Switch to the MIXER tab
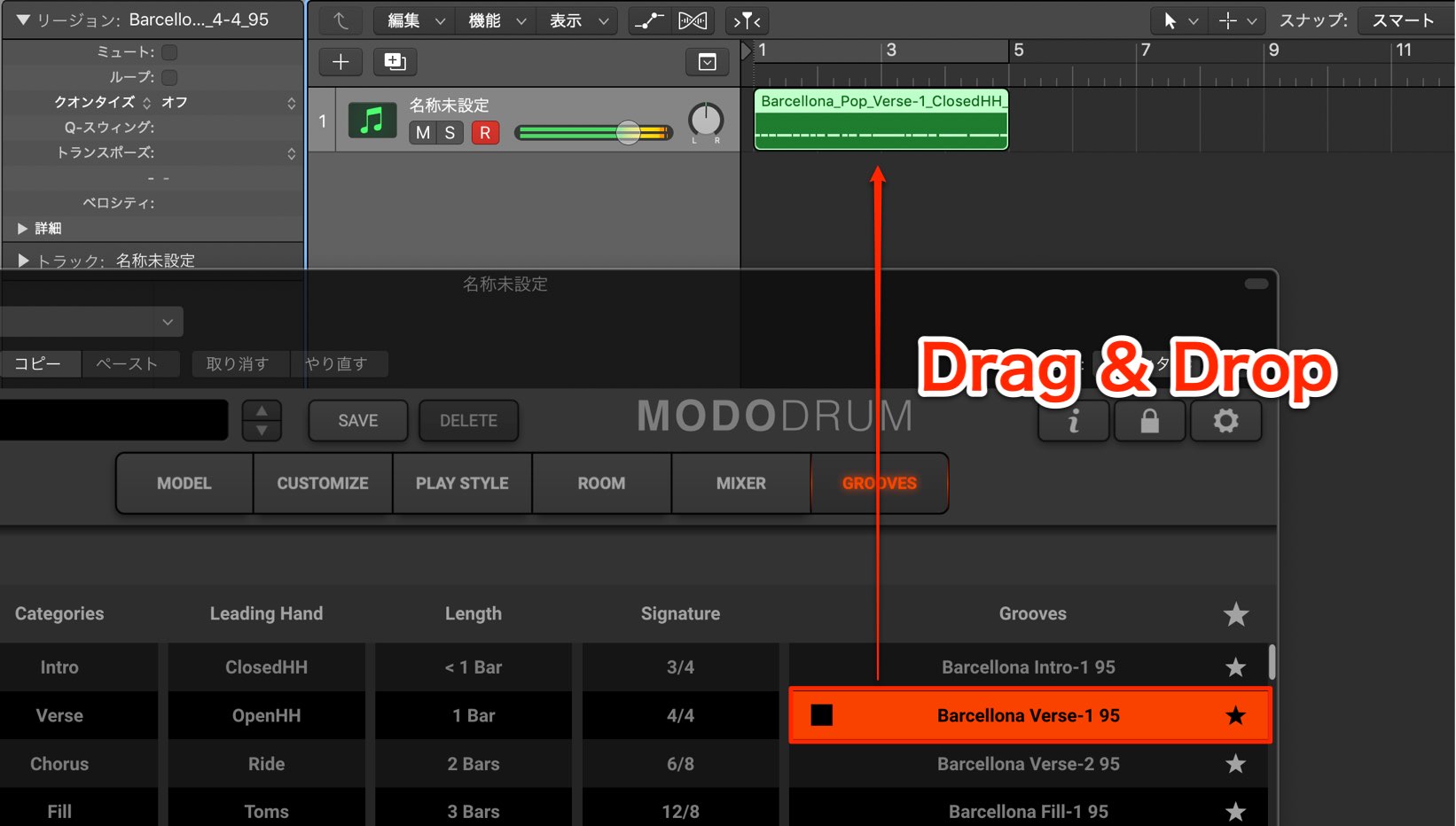 coord(741,483)
